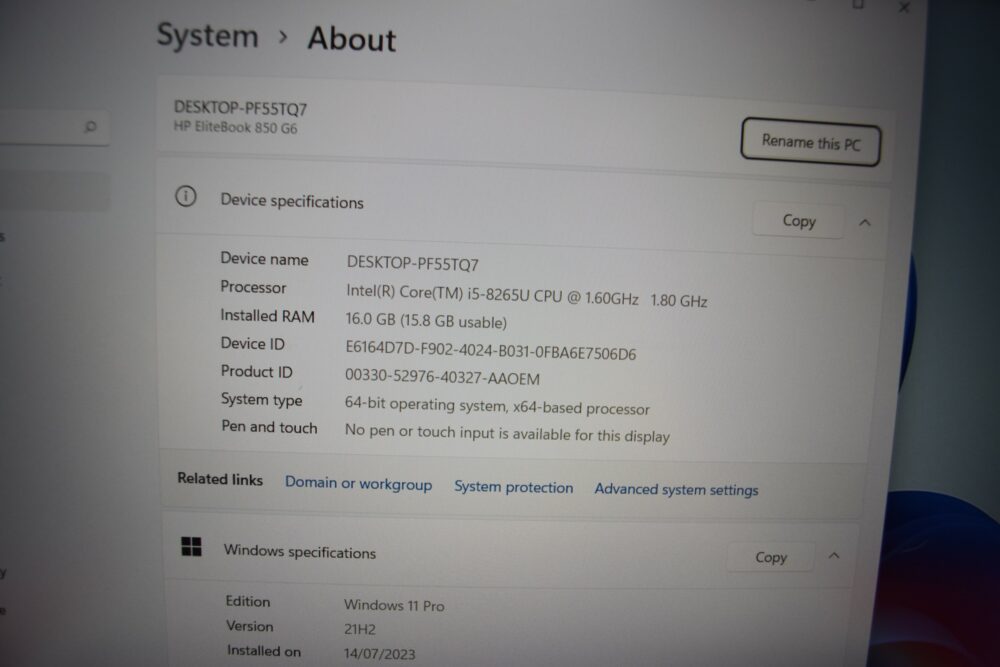Collapse the Device specifications section
The image size is (1000, 667).
coord(865,223)
